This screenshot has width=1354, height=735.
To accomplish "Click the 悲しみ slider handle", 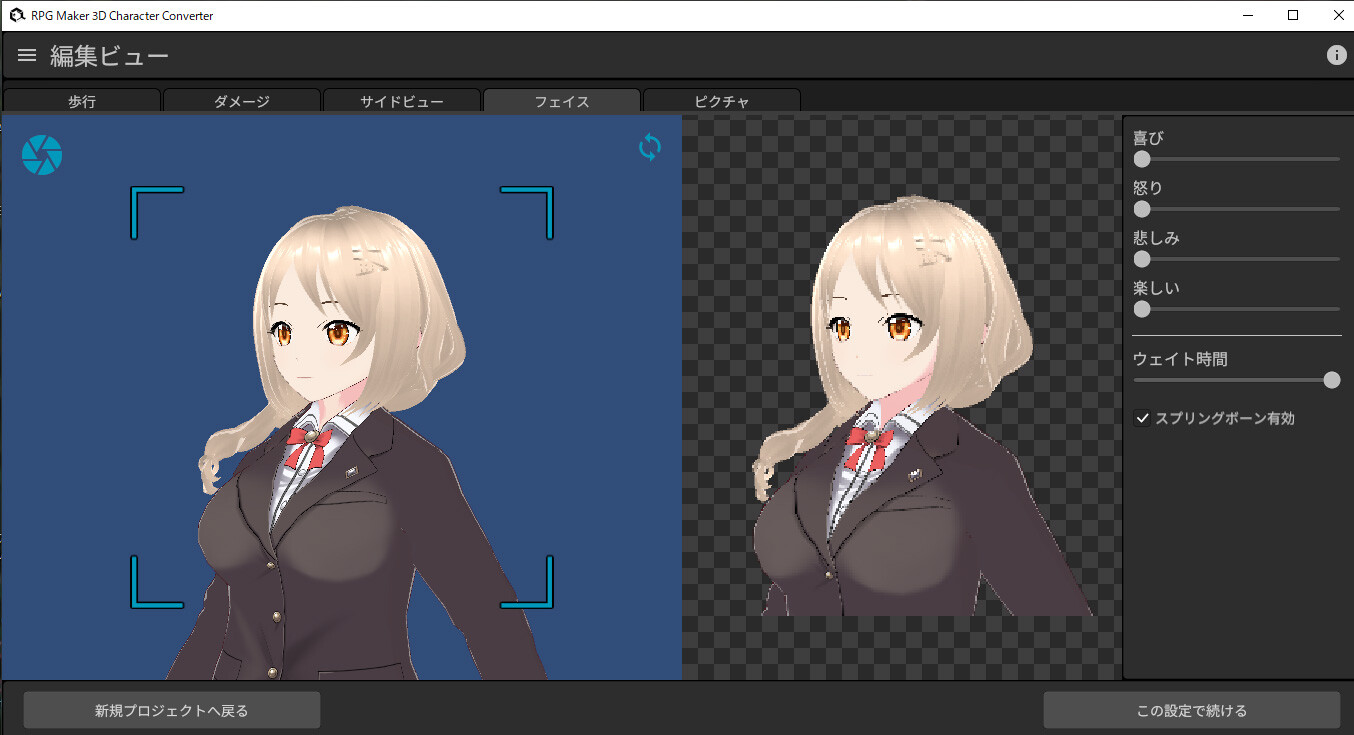I will [1141, 259].
